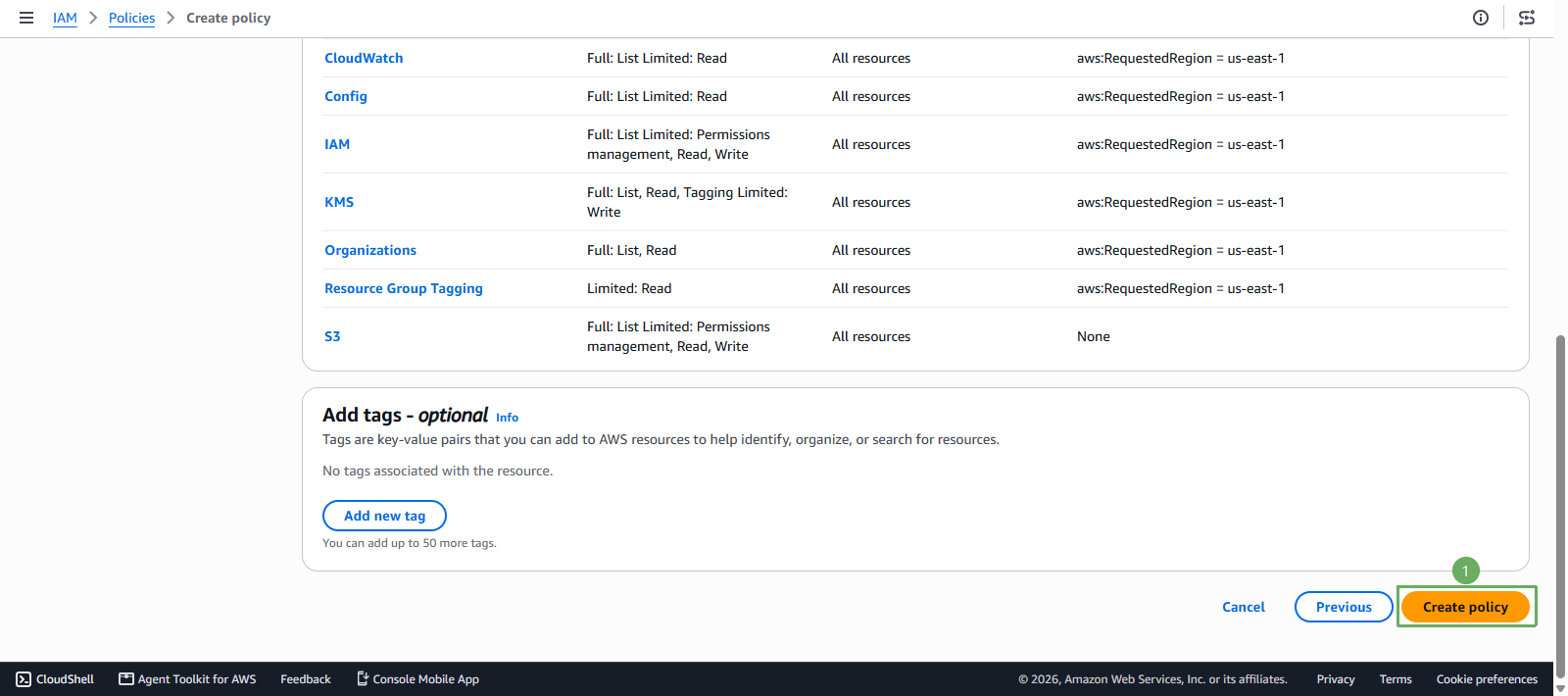Click "Limited: Read" in Resource Group Tagging row
This screenshot has width=1568, height=696.
click(629, 288)
